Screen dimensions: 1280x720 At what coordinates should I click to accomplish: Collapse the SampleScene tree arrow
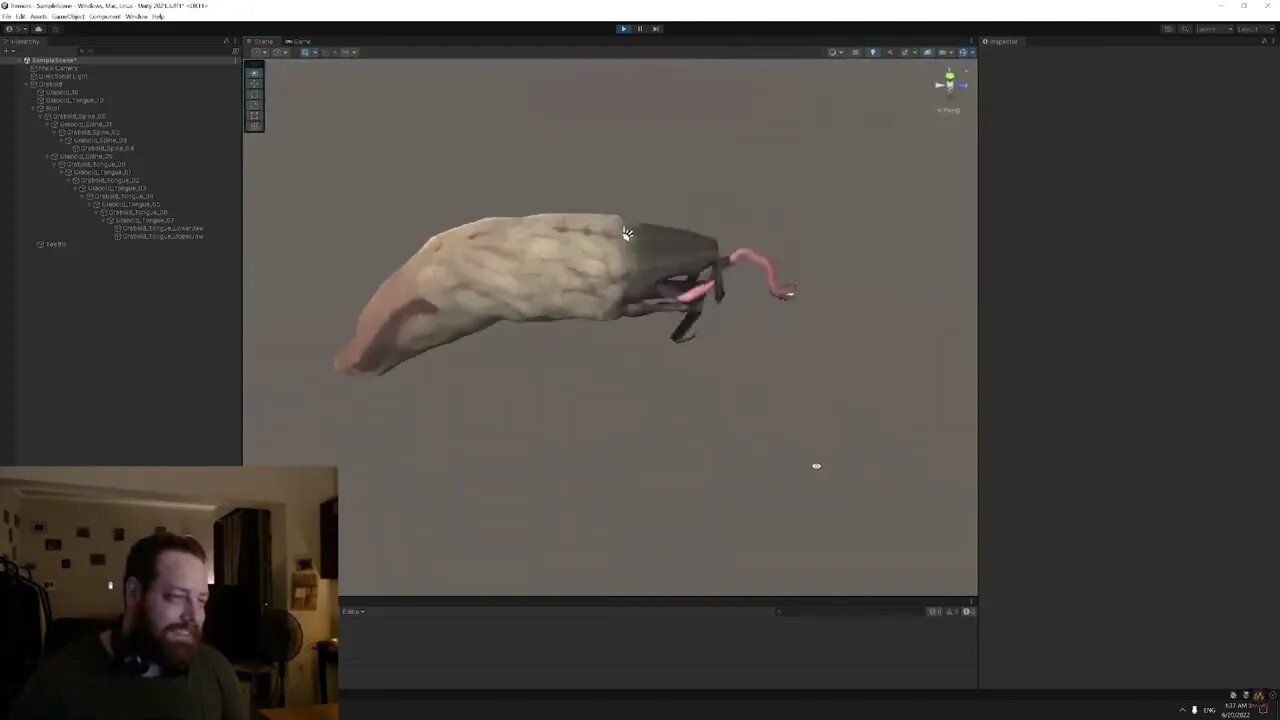coord(19,60)
